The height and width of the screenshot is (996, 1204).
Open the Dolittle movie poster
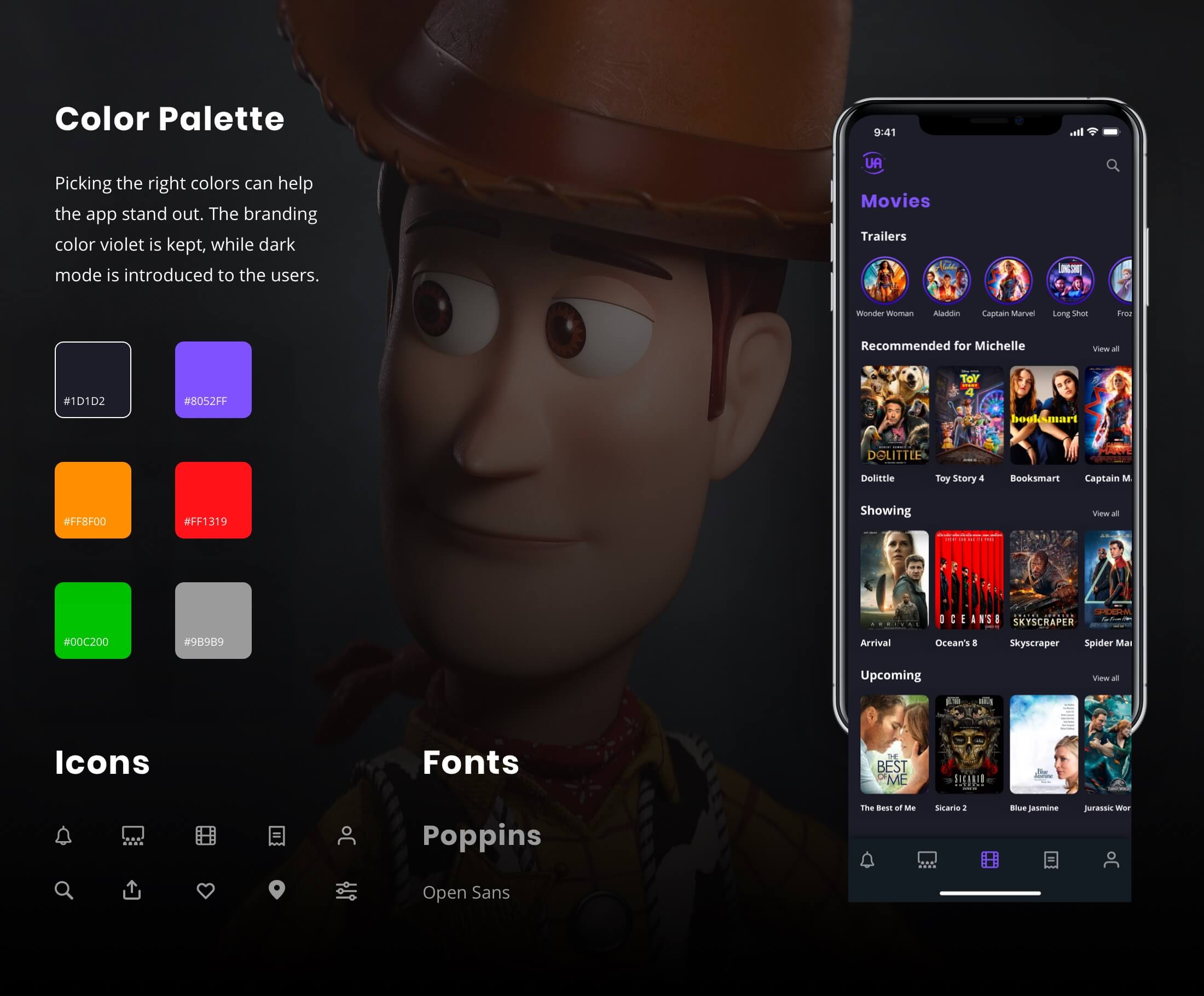click(x=894, y=415)
